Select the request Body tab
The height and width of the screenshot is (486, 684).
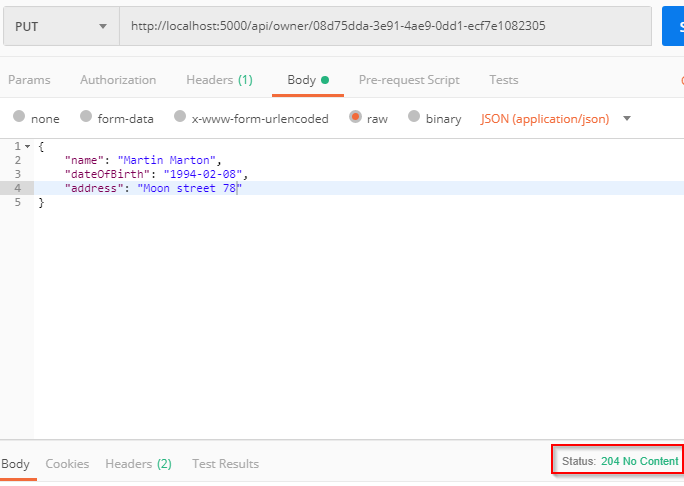coord(307,80)
